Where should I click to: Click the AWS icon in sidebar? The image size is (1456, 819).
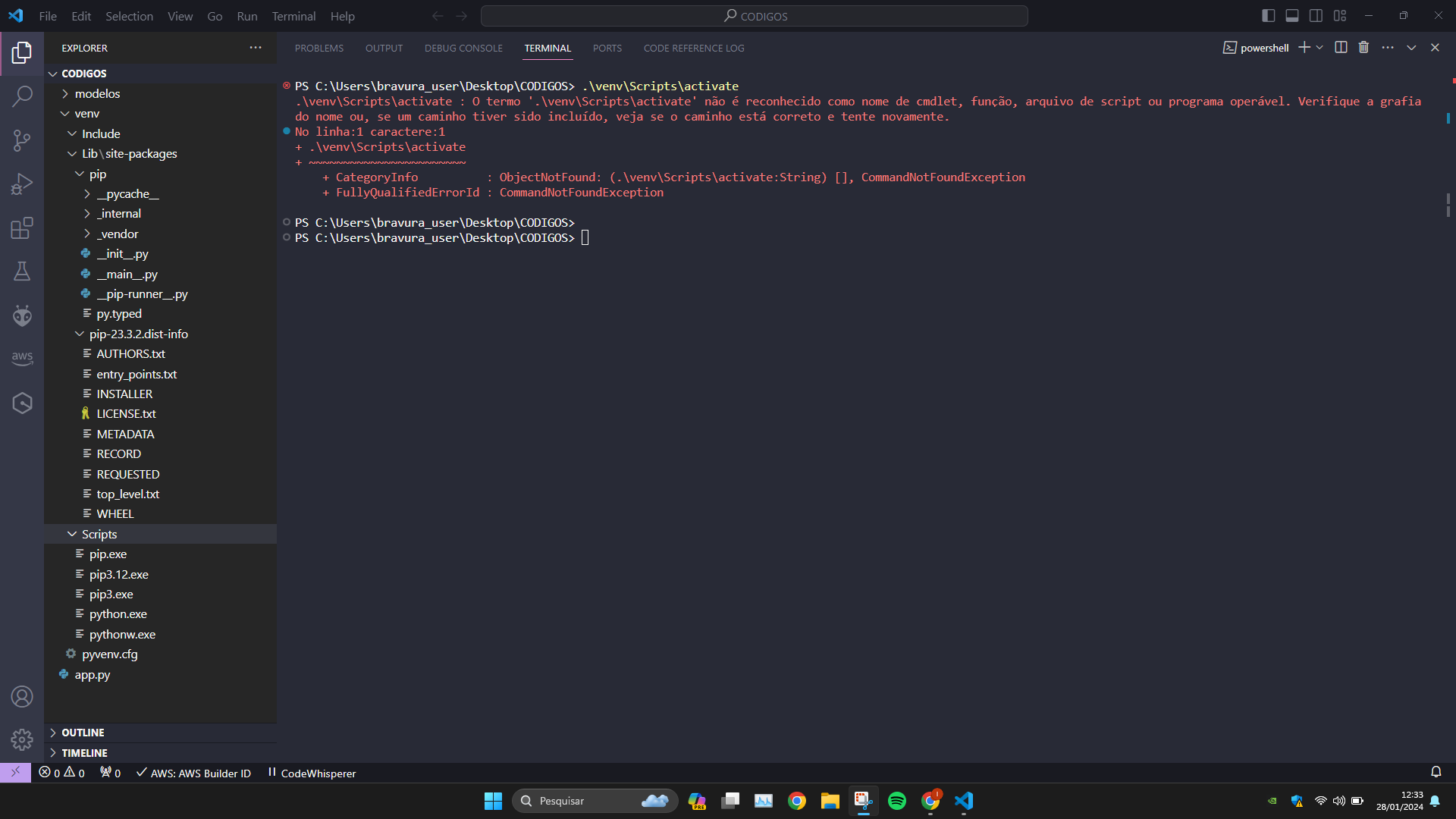click(22, 359)
